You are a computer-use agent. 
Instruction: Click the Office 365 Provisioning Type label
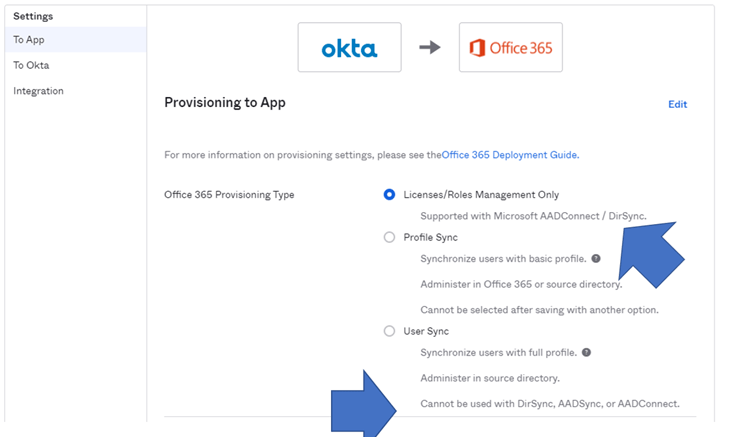[x=229, y=195]
